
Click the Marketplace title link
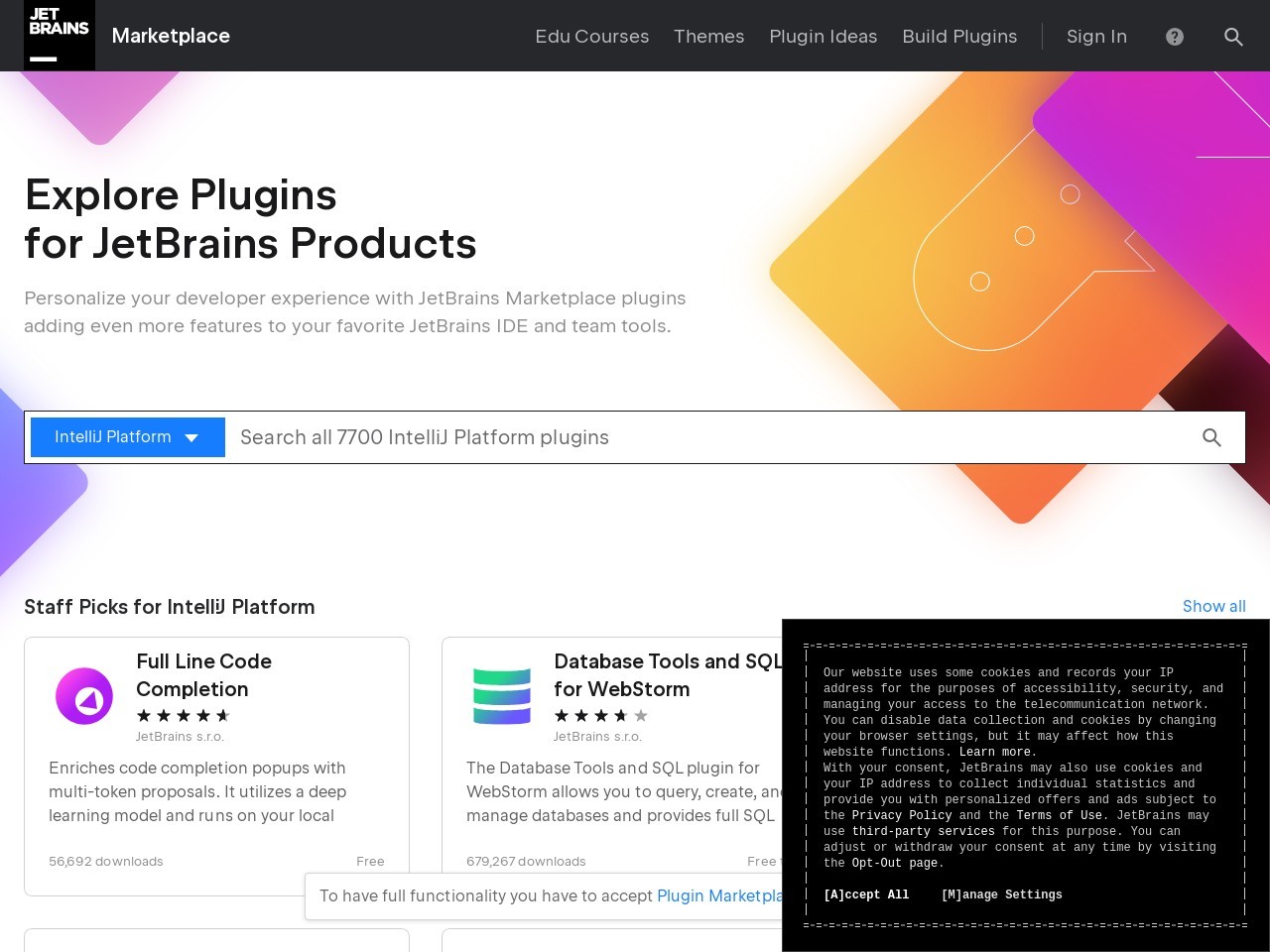[171, 36]
